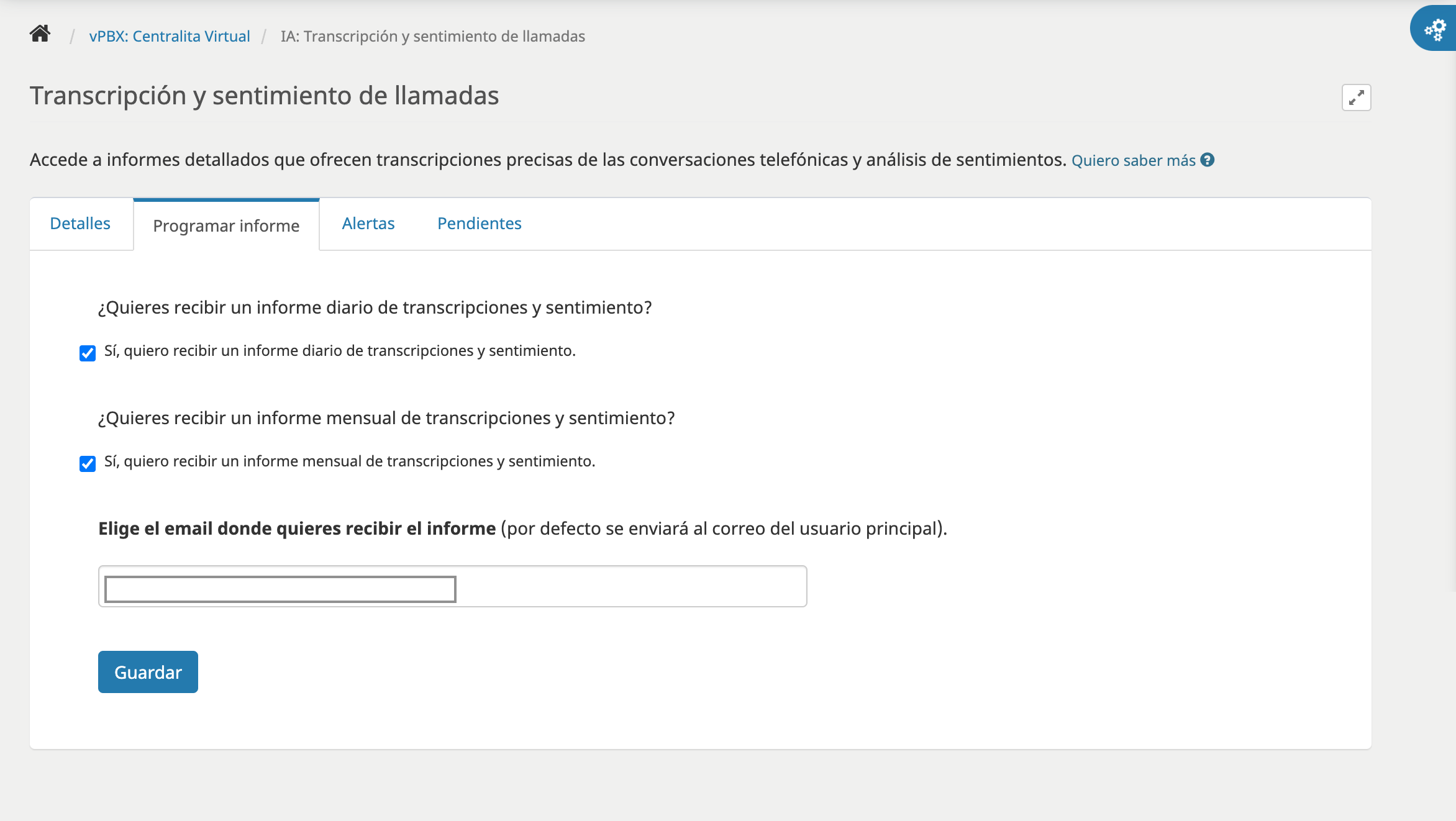Switch to the Detalles tab
The height and width of the screenshot is (821, 1456).
[79, 222]
